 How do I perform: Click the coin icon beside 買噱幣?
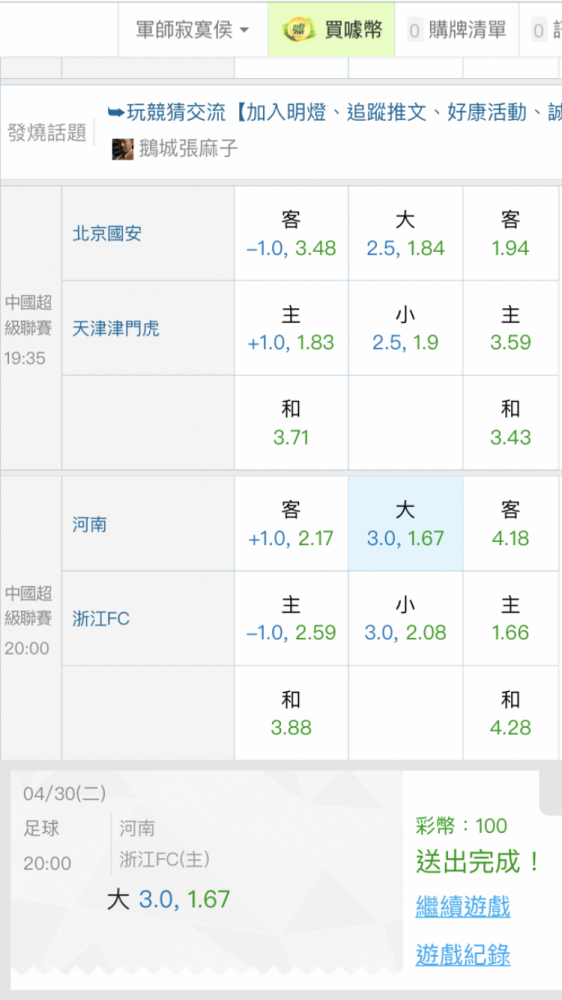[x=299, y=29]
